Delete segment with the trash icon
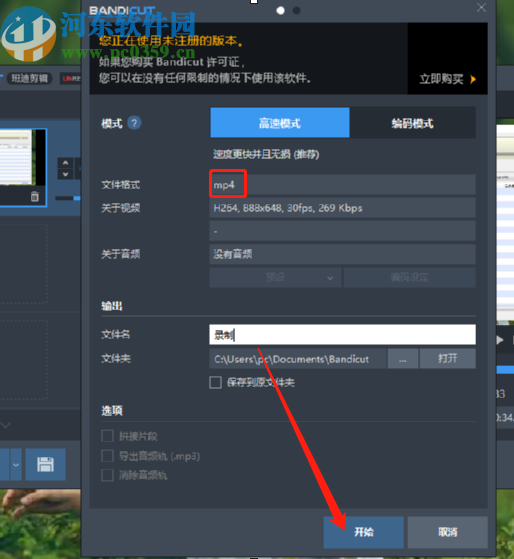514x559 pixels. [x=35, y=196]
